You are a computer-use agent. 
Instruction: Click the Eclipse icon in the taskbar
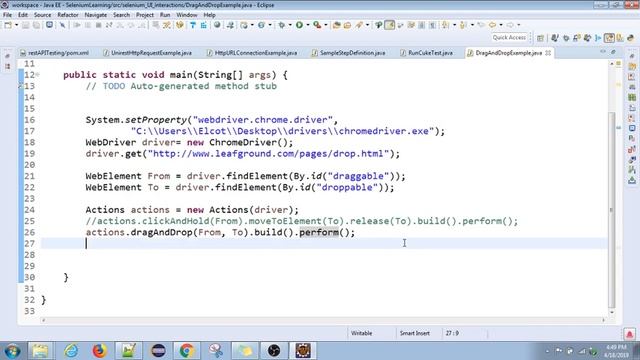click(x=158, y=351)
